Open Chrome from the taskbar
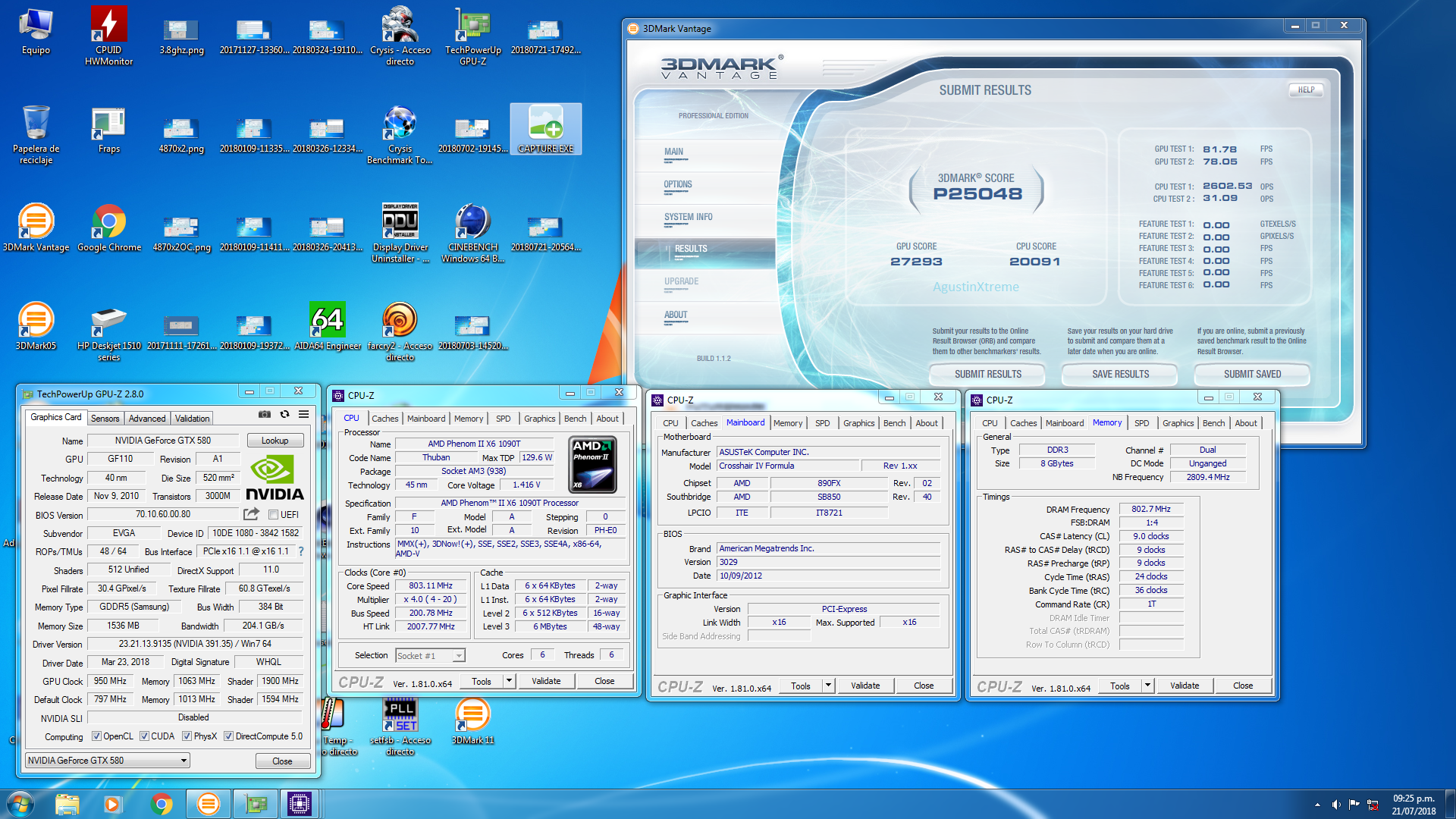The height and width of the screenshot is (819, 1456). coord(161,804)
